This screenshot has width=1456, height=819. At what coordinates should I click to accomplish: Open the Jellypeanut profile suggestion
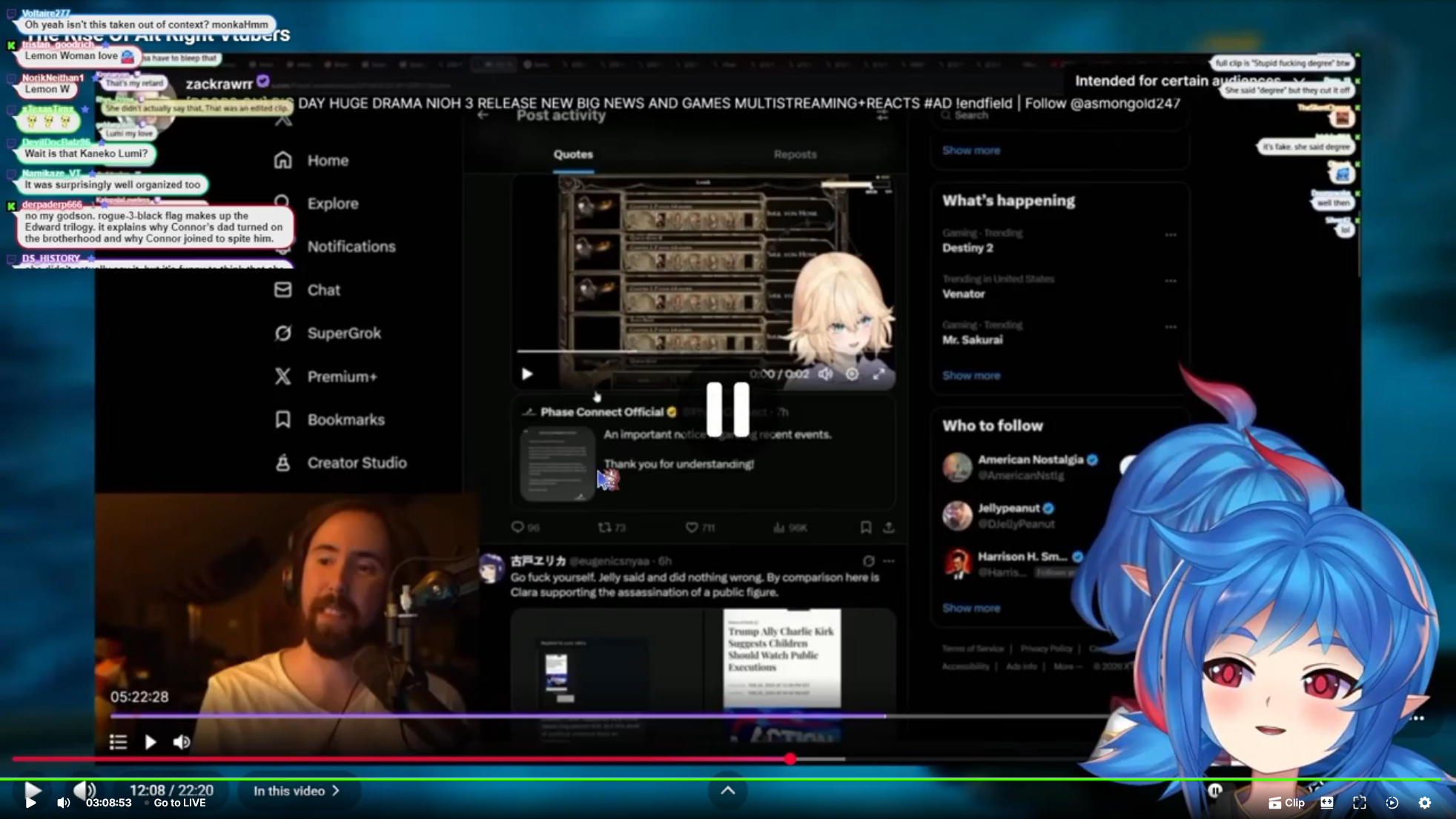coord(1008,508)
